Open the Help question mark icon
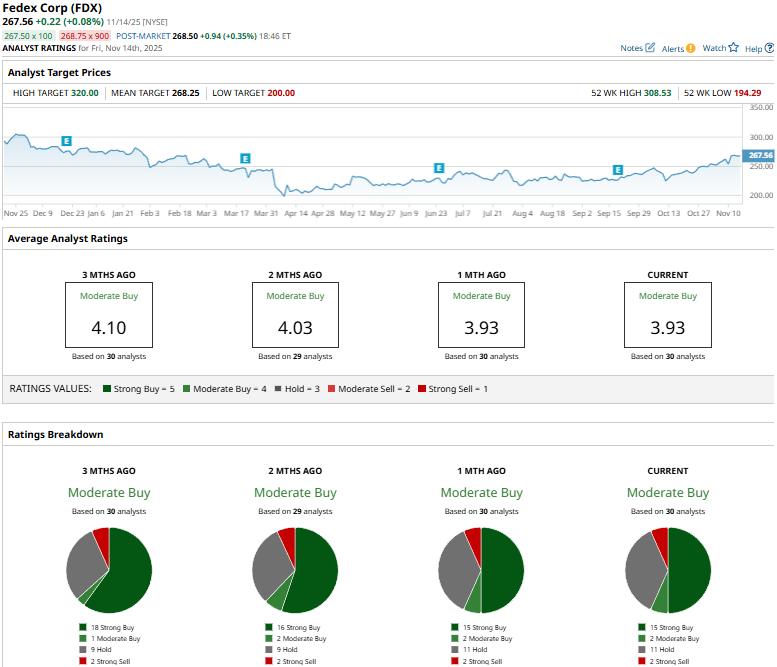The width and height of the screenshot is (777, 667). (x=769, y=48)
